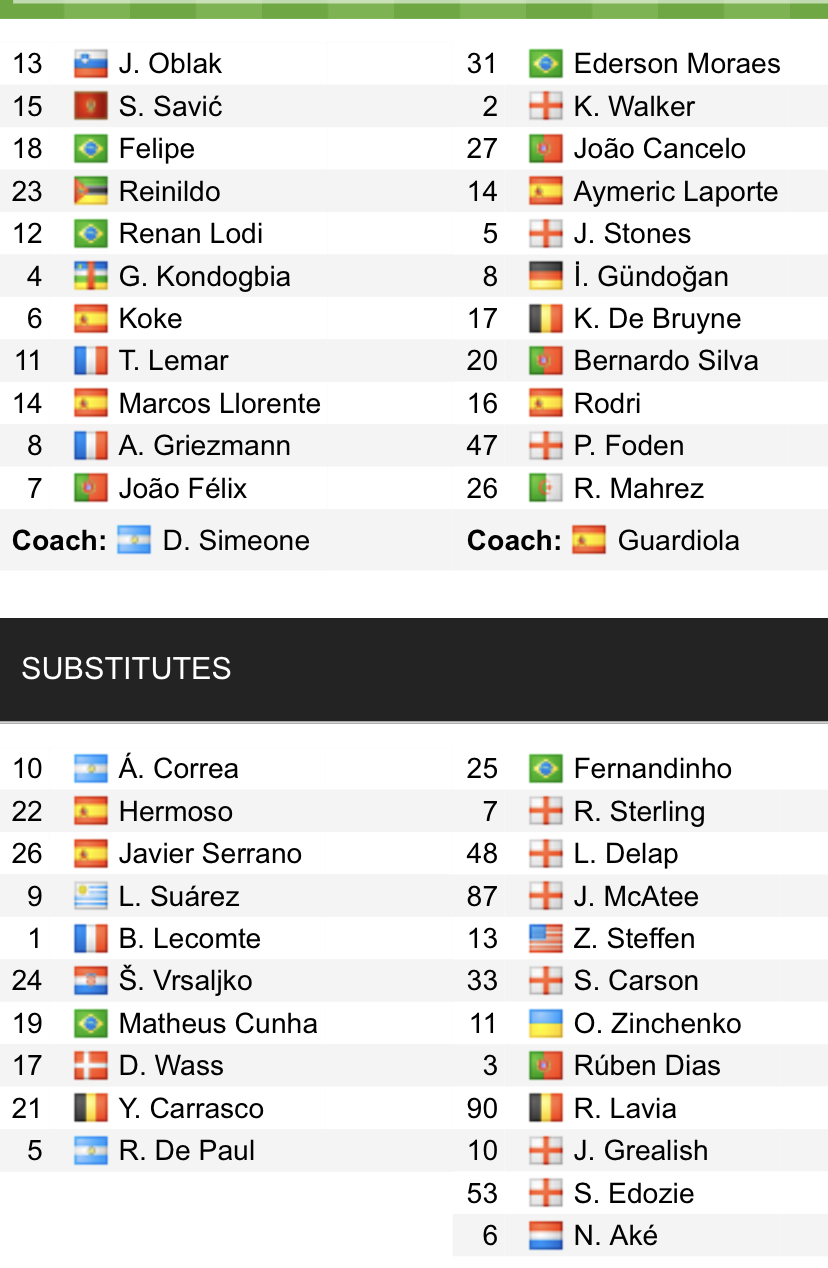Select coach Guardiola's name
This screenshot has height=1268, width=828.
pyautogui.click(x=678, y=540)
